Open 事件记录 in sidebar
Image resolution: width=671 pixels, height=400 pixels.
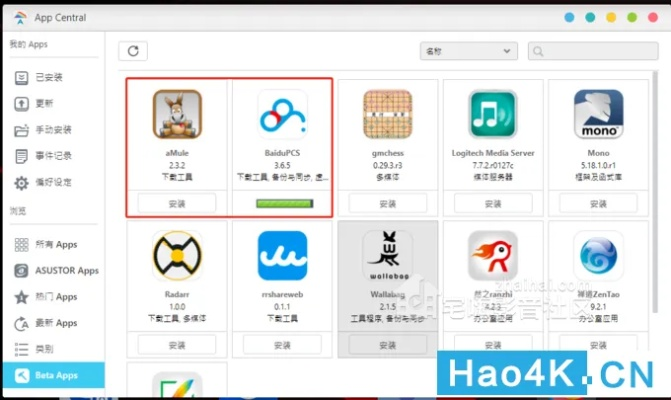click(x=54, y=156)
